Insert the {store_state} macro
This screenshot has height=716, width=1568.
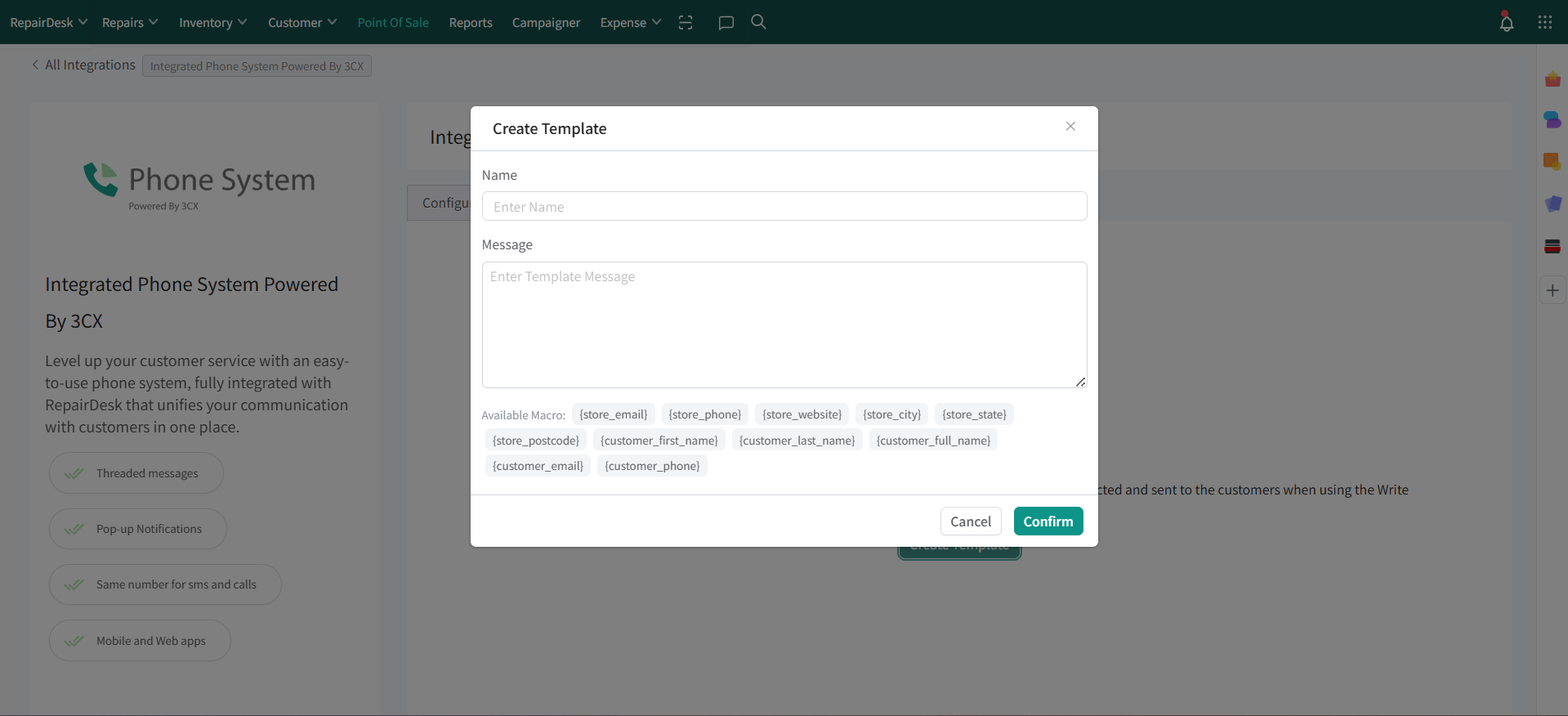click(x=975, y=414)
